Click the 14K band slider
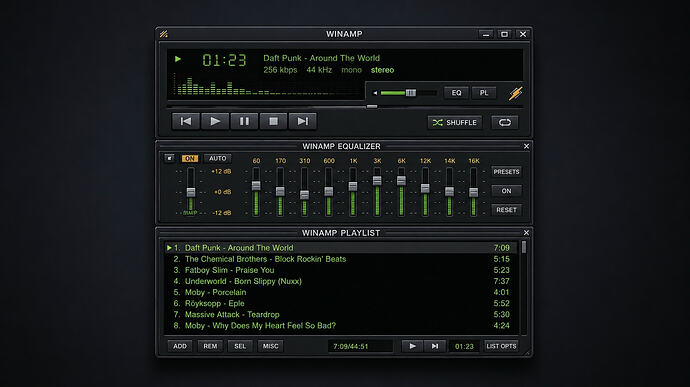The width and height of the screenshot is (690, 387). pos(449,192)
